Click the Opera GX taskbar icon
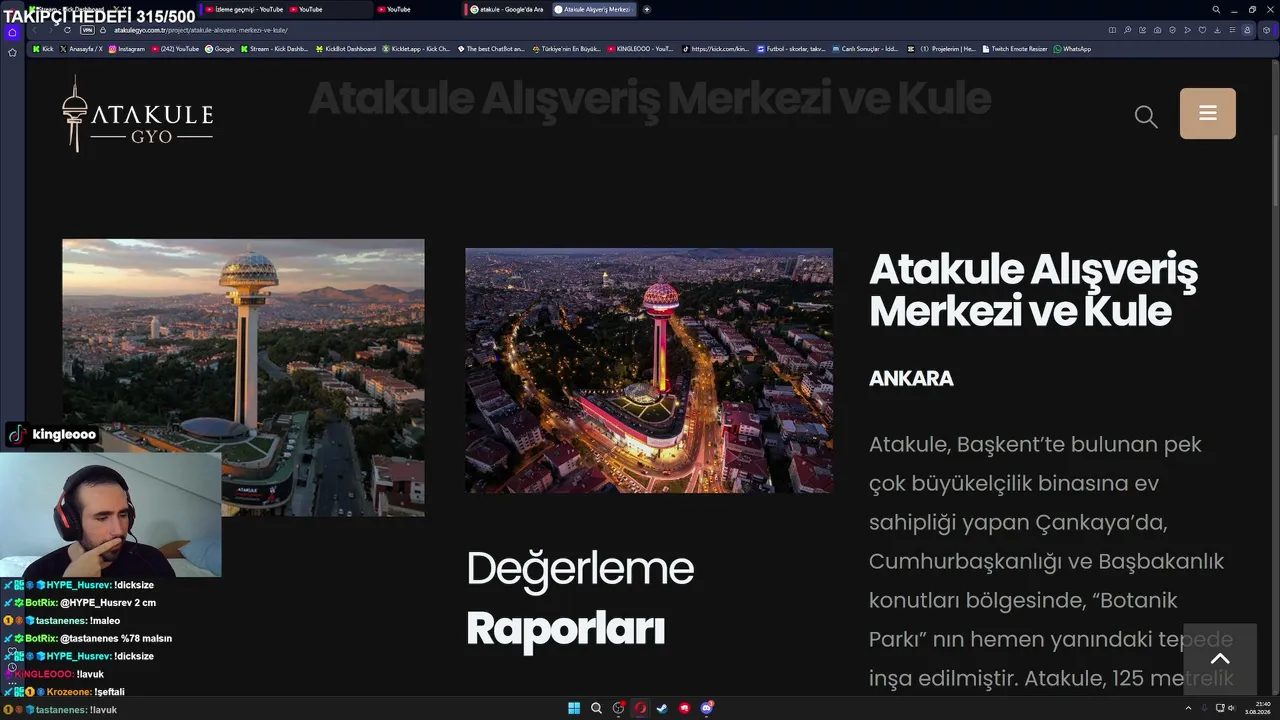 [x=640, y=708]
